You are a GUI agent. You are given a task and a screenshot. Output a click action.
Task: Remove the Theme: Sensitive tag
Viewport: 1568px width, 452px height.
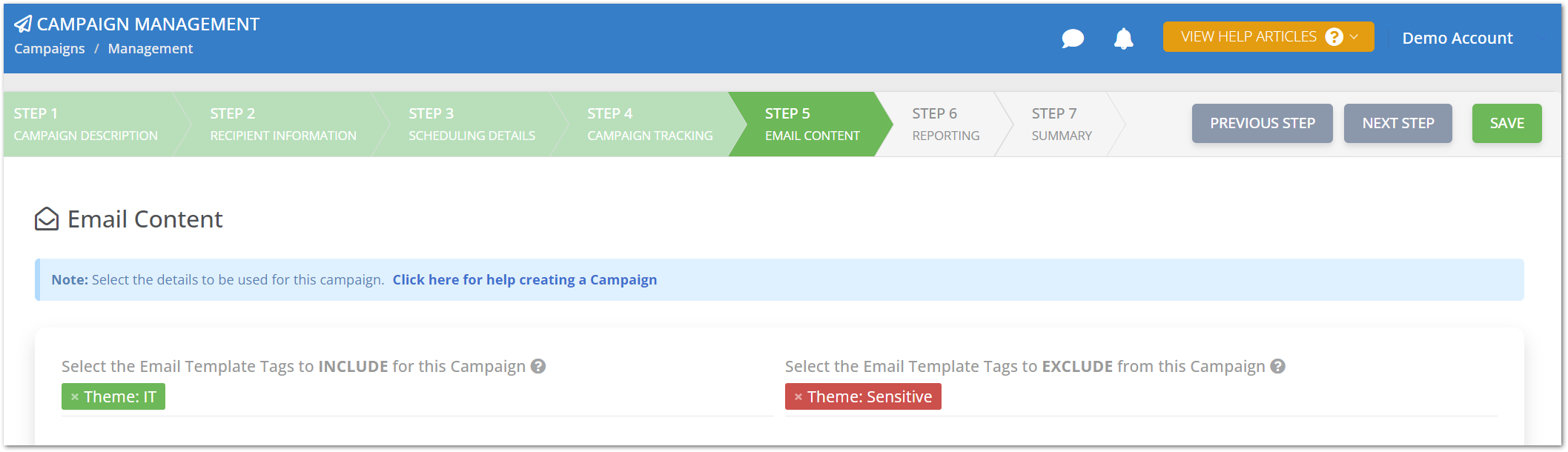pos(798,397)
